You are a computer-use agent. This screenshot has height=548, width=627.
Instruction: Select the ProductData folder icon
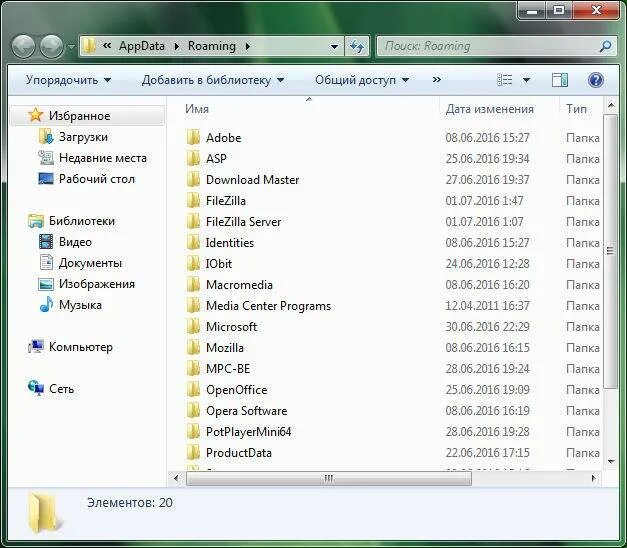pyautogui.click(x=193, y=452)
